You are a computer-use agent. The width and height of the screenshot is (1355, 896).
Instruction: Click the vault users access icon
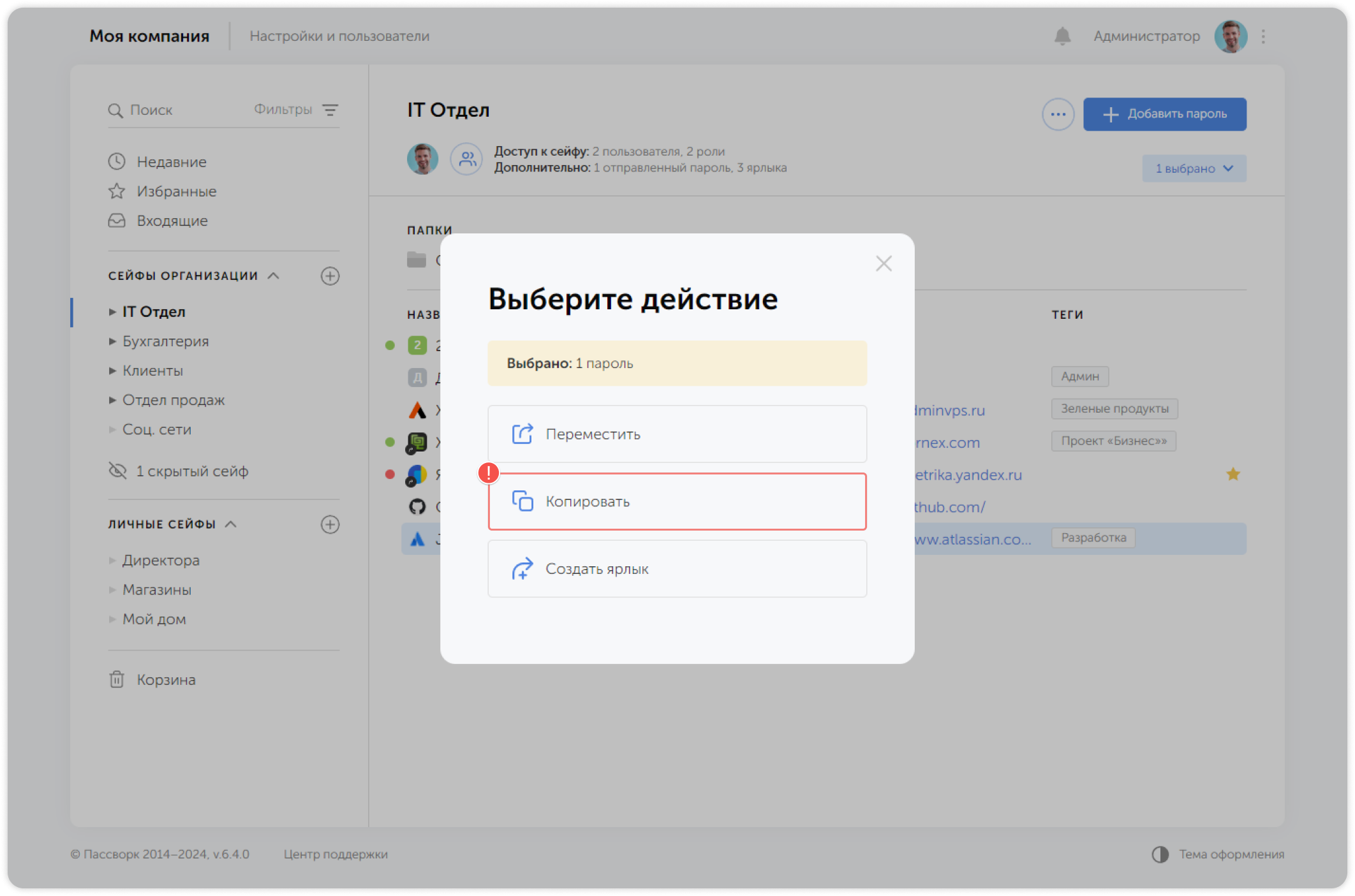(467, 159)
